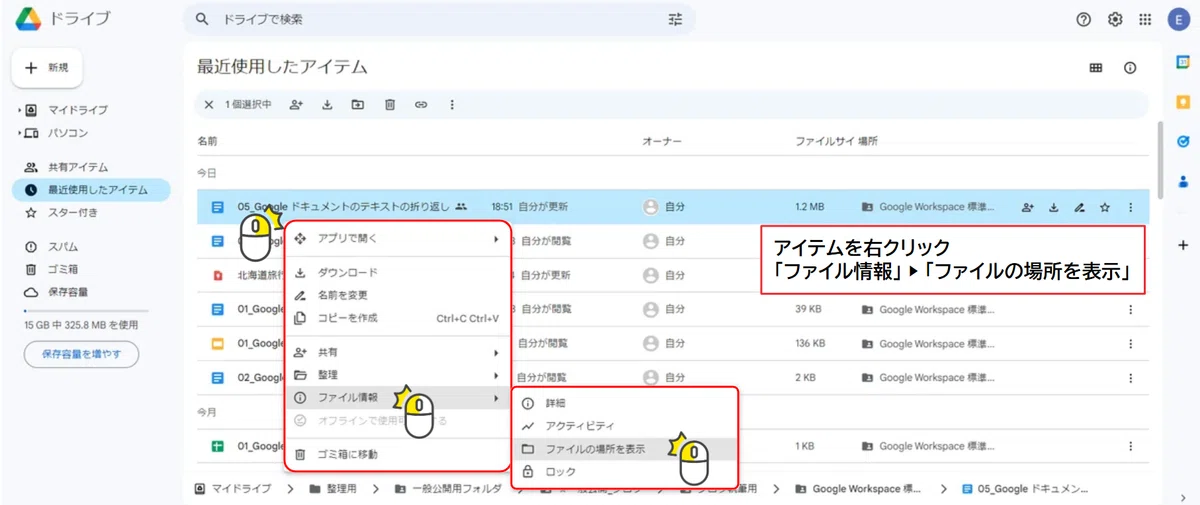Open the Drive logo home link
1200x505 pixels.
coord(62,19)
